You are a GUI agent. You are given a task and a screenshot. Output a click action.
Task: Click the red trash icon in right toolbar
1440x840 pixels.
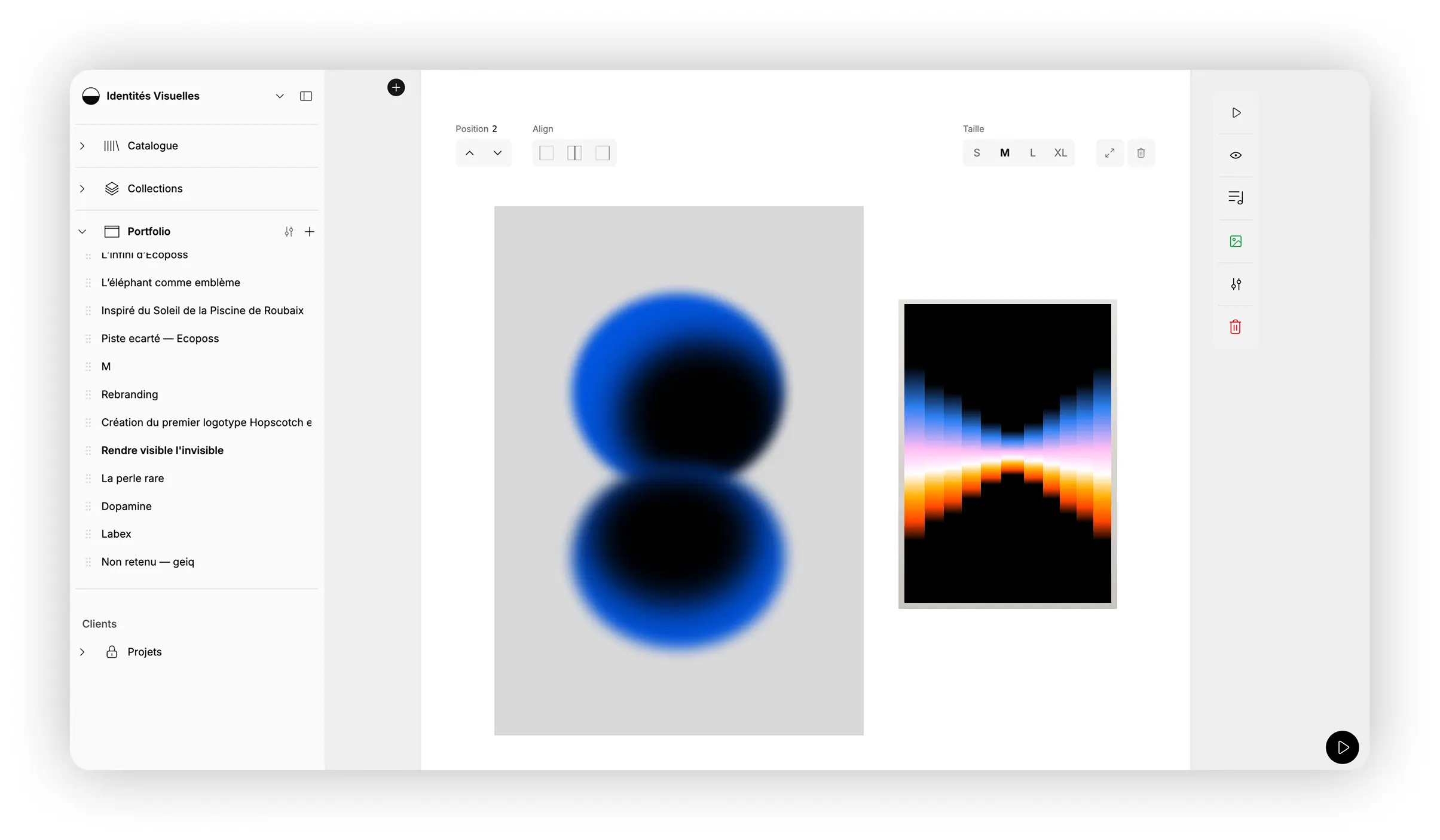[x=1236, y=327]
